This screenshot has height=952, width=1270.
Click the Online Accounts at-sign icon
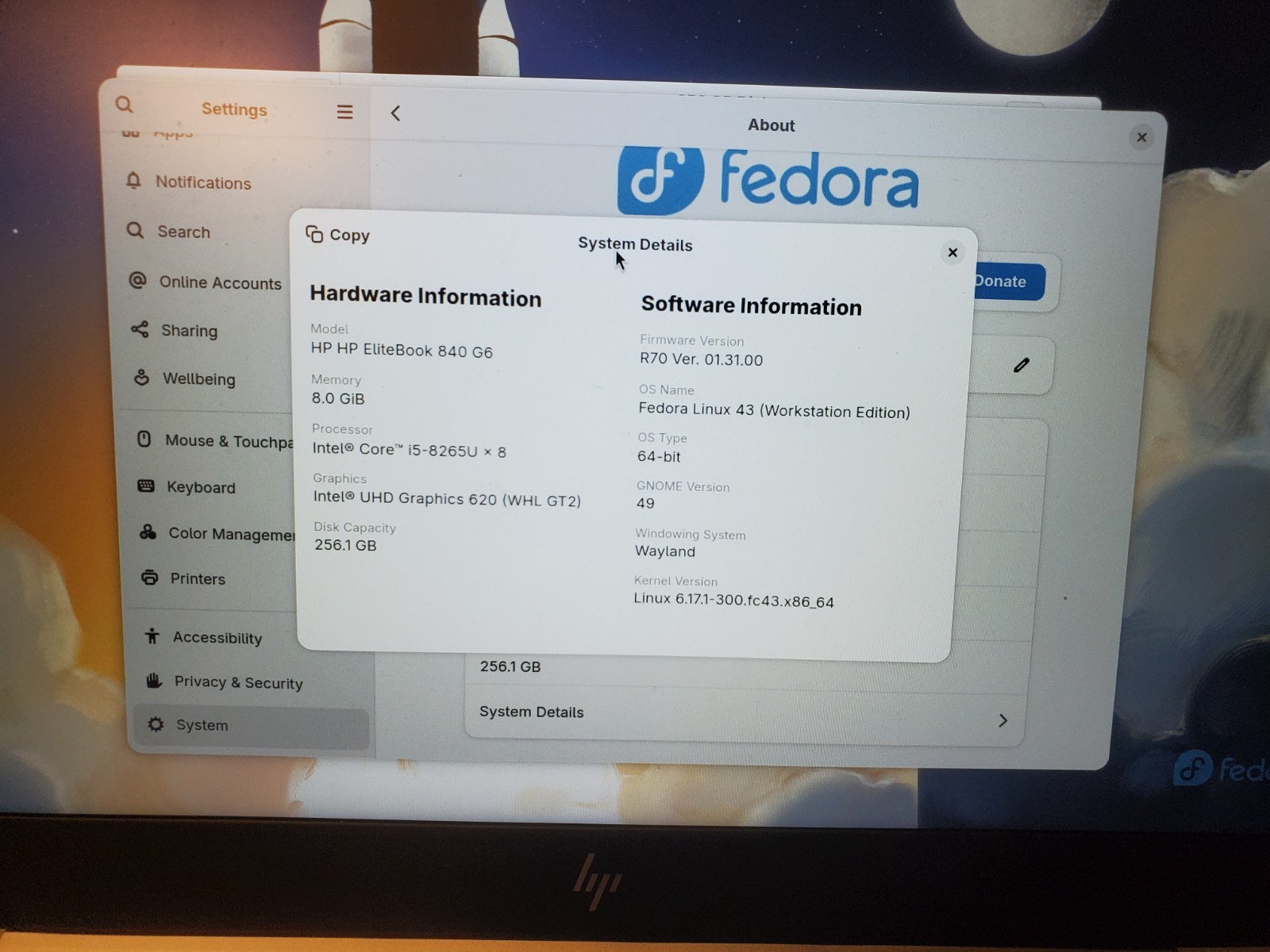click(x=137, y=281)
